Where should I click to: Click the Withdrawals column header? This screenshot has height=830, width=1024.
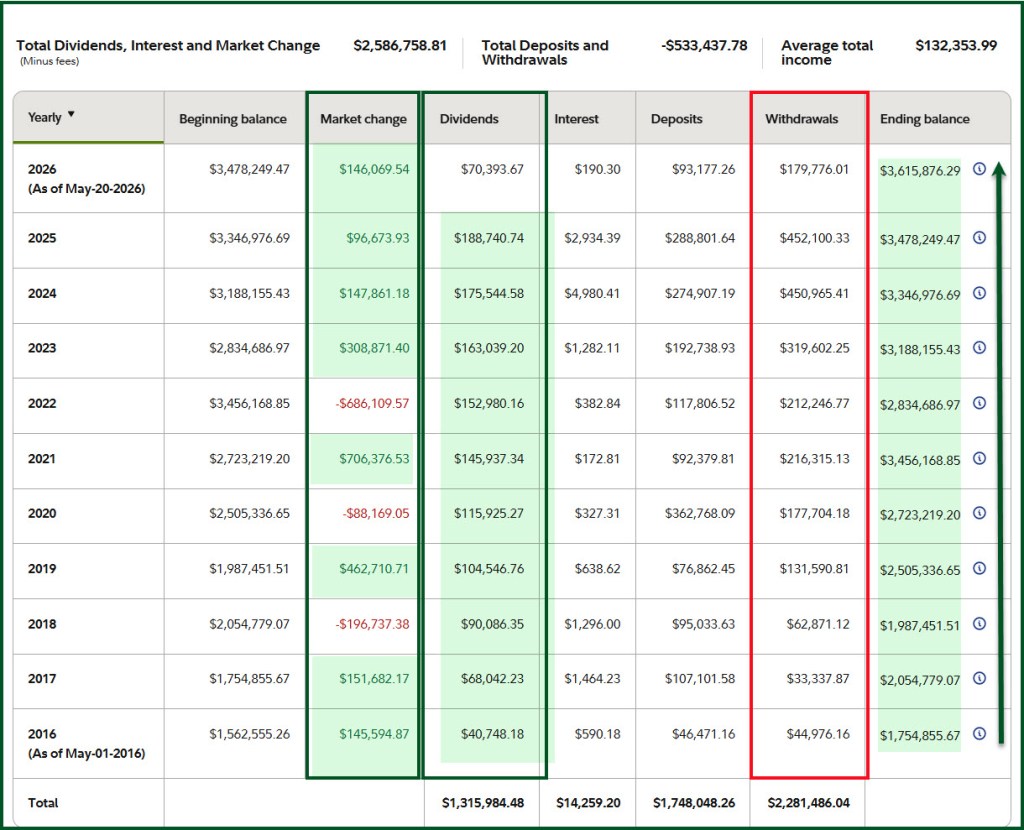[x=801, y=119]
